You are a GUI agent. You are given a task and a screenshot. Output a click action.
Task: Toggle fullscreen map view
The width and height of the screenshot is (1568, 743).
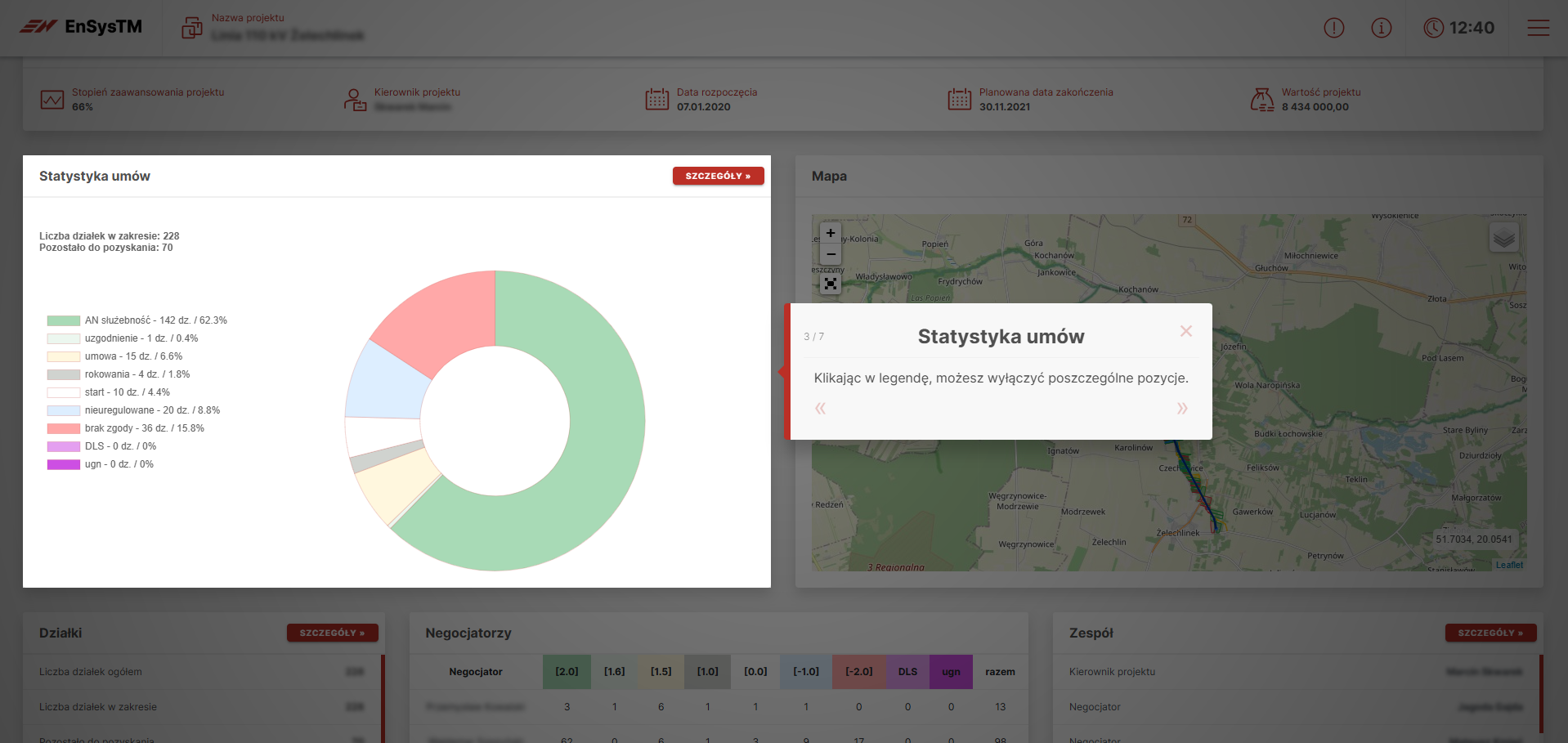(x=831, y=284)
